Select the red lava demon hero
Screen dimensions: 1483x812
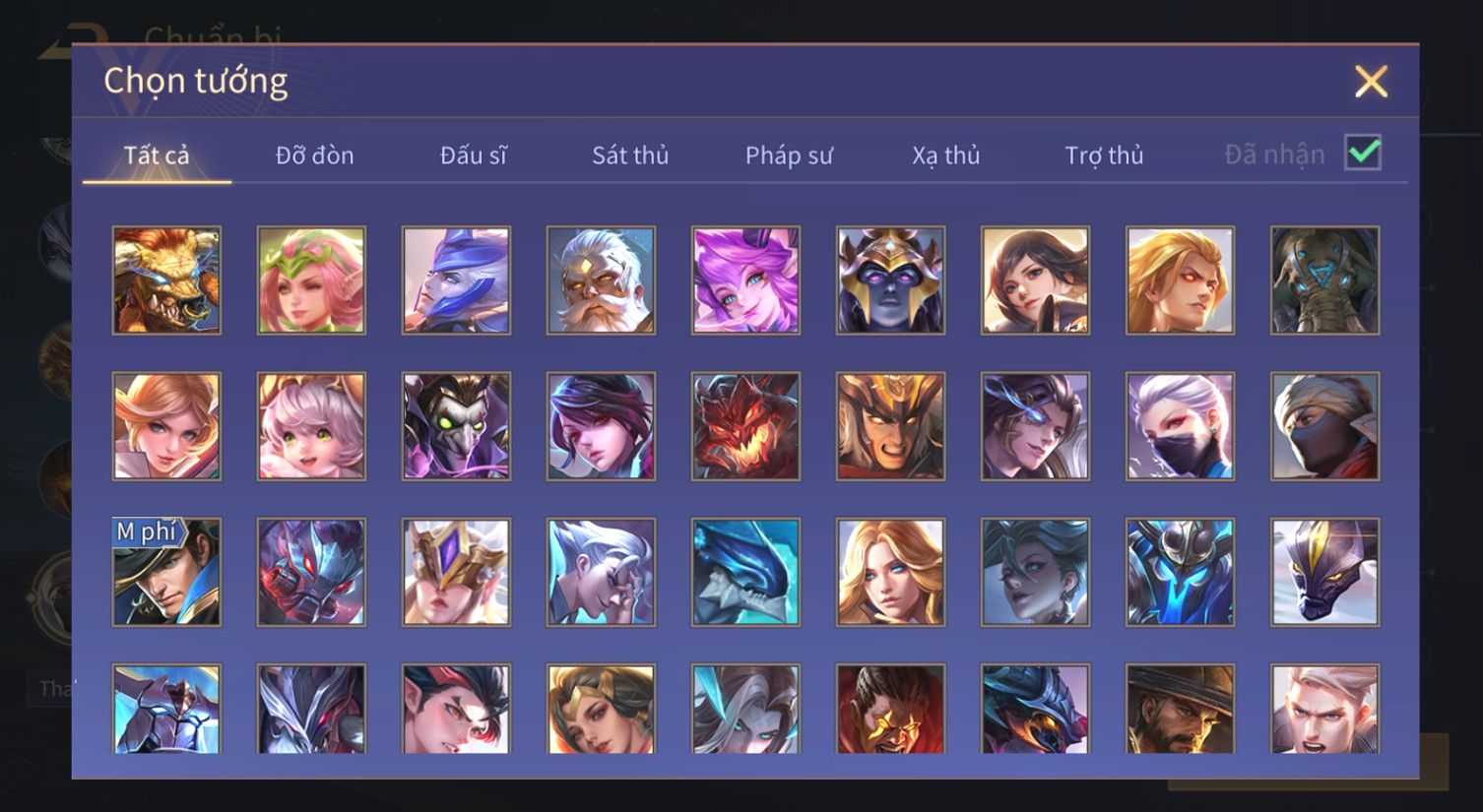(745, 426)
